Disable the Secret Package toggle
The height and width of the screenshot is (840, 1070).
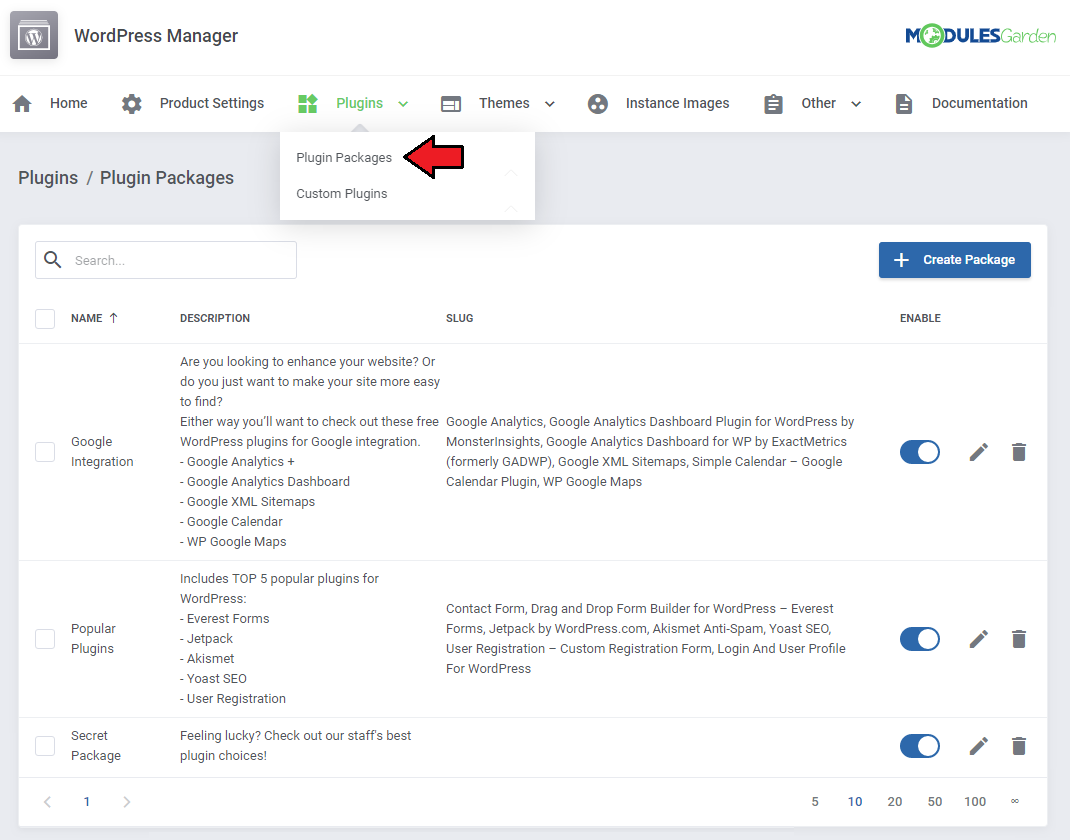tap(920, 746)
